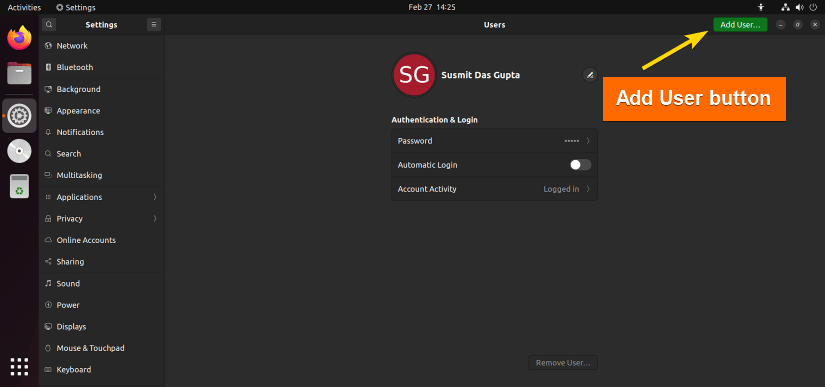Open Online Accounts settings
This screenshot has width=825, height=387.
click(x=102, y=240)
